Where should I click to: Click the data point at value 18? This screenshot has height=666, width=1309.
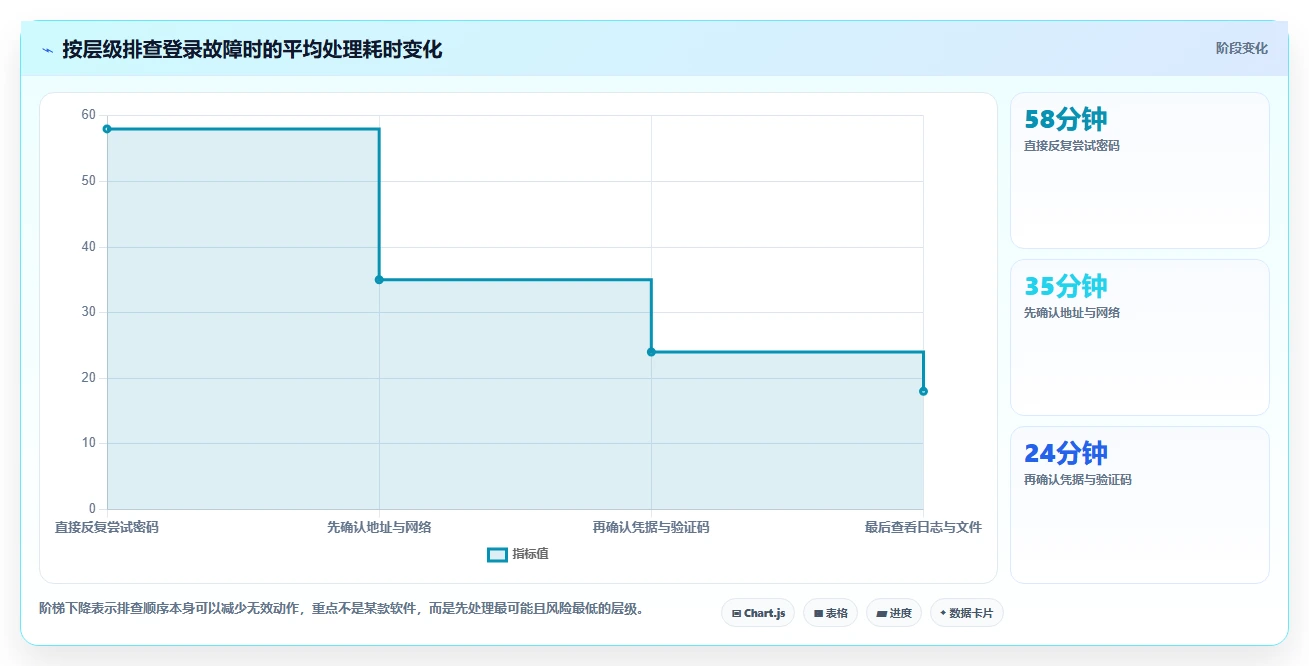click(923, 391)
